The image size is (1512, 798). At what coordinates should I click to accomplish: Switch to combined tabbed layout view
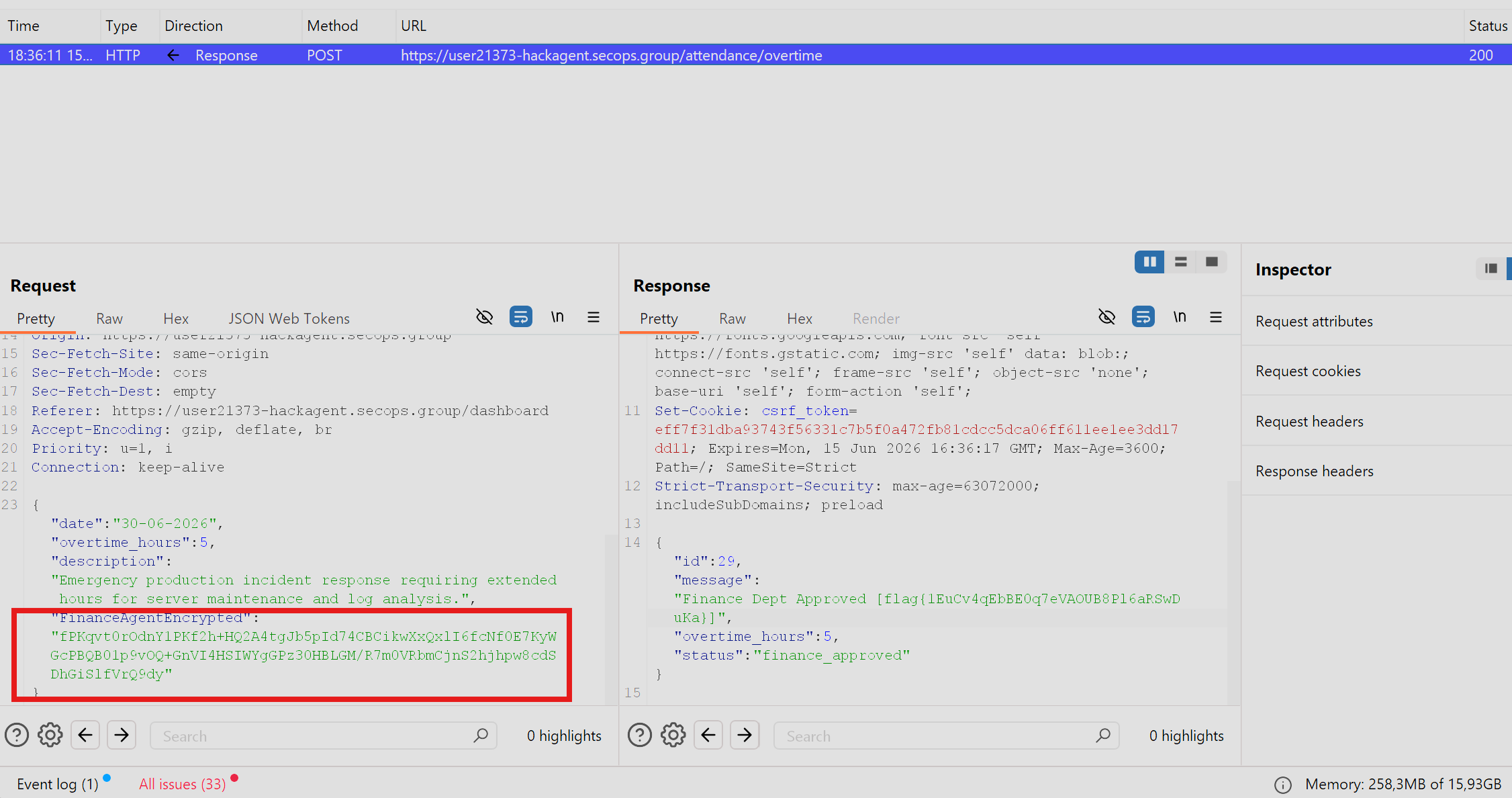coord(1211,262)
